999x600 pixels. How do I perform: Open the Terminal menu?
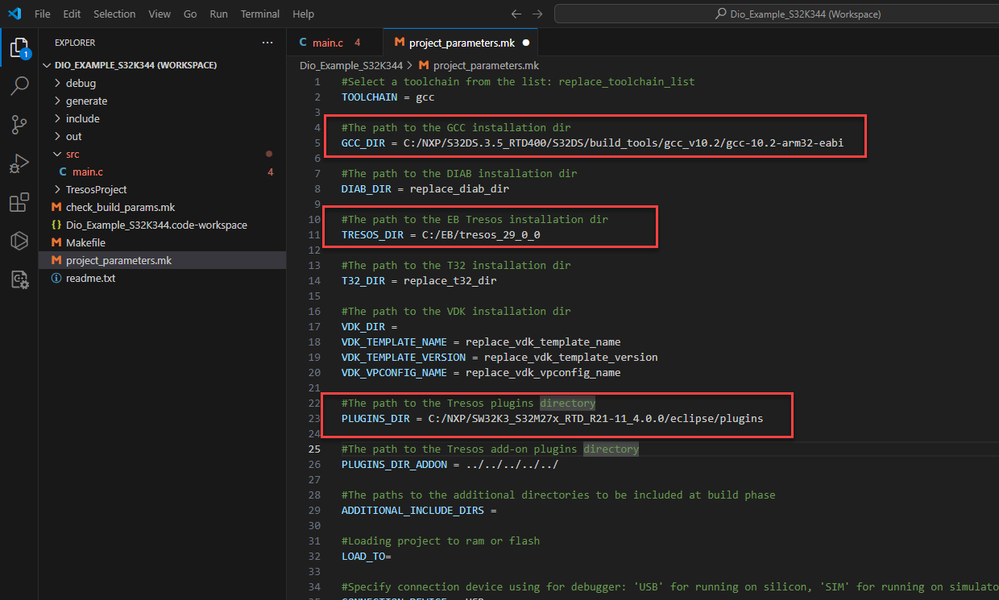click(259, 14)
